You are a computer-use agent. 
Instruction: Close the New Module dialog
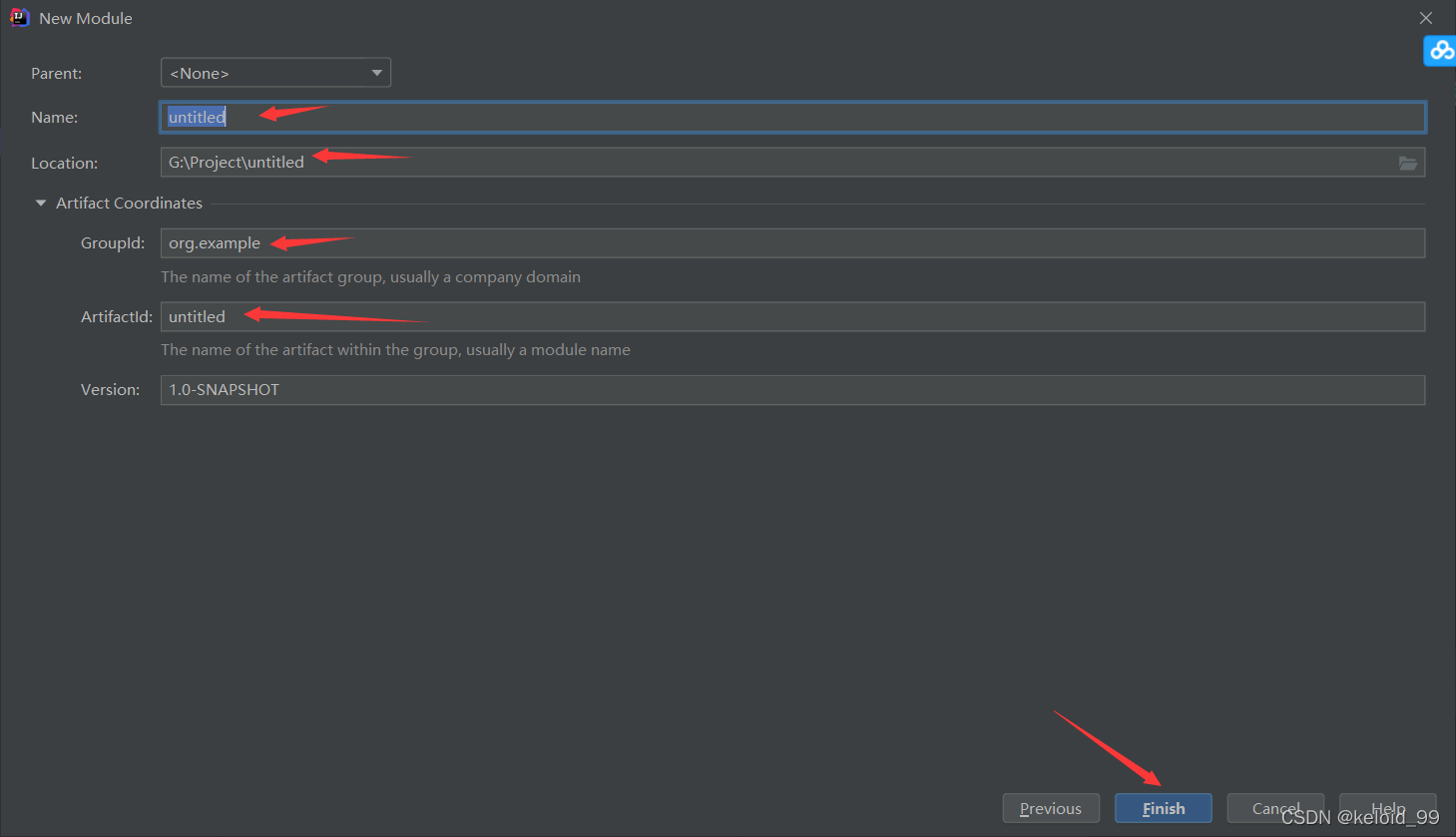(1426, 18)
